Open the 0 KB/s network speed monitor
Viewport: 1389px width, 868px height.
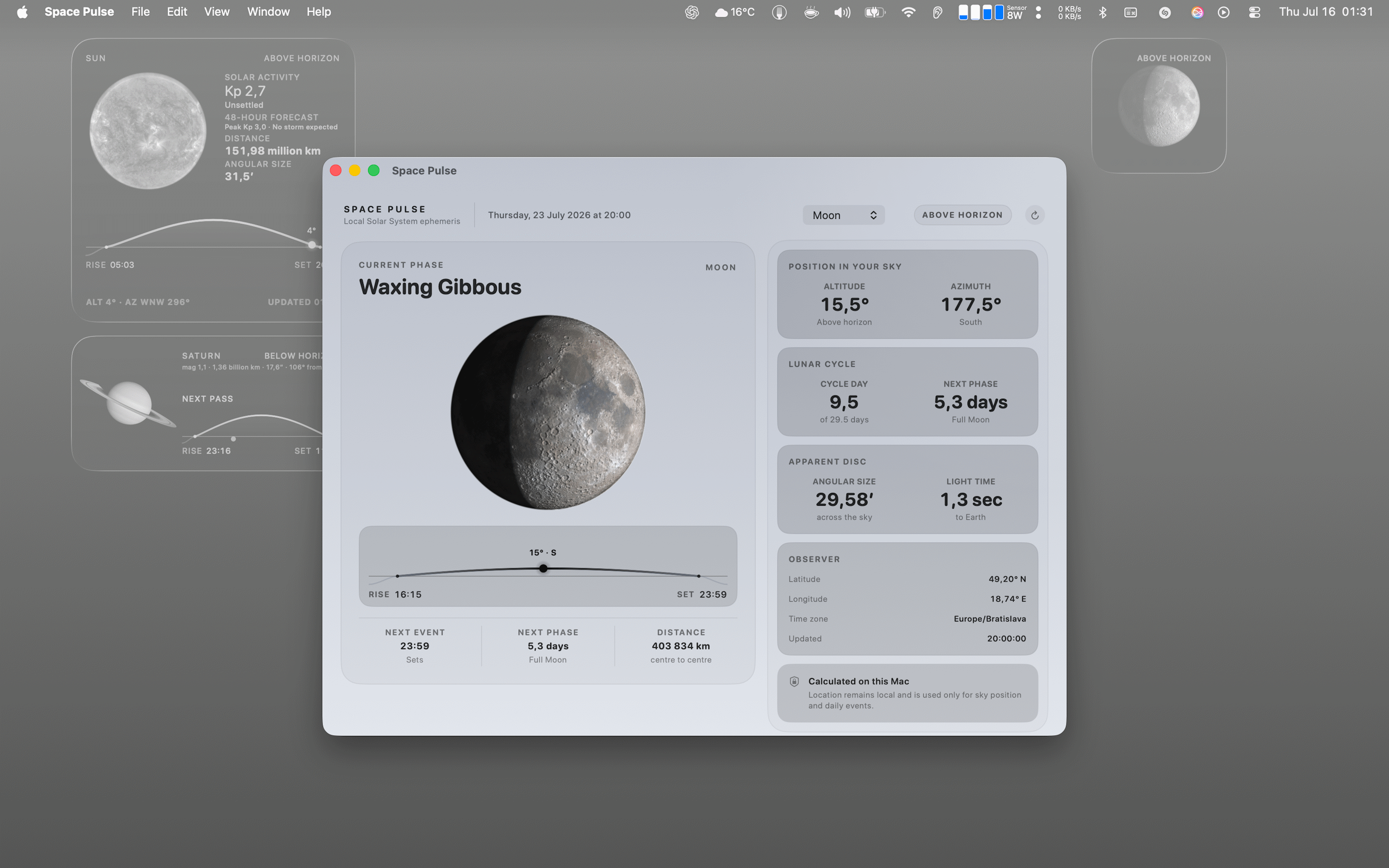click(x=1069, y=12)
